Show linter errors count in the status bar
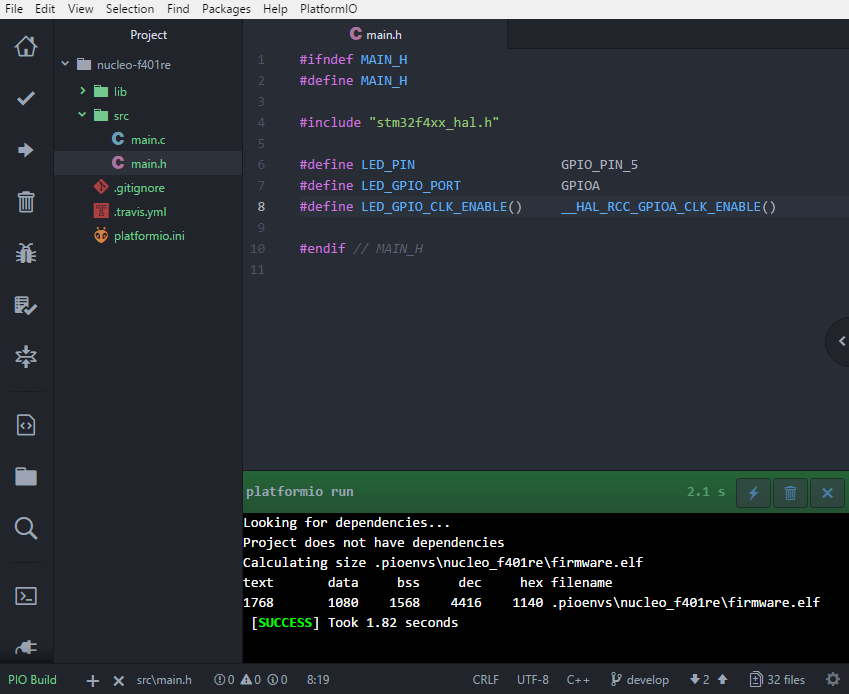This screenshot has width=849, height=694. (224, 679)
